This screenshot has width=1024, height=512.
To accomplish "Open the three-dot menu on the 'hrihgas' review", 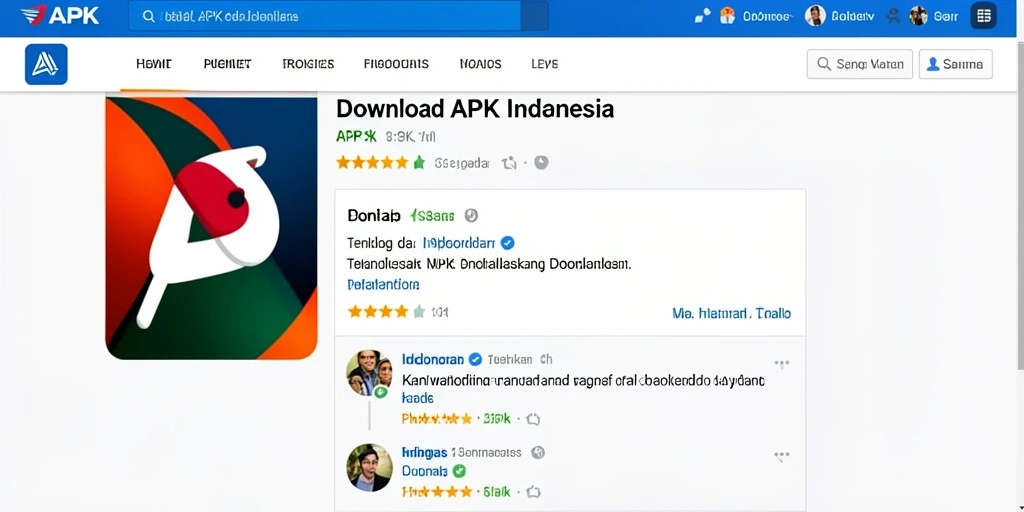I will coord(782,456).
